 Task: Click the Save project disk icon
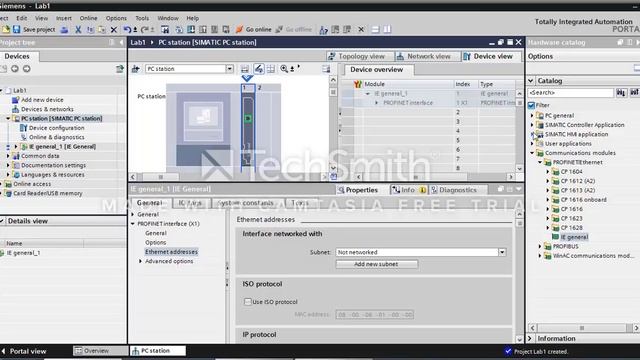16,29
